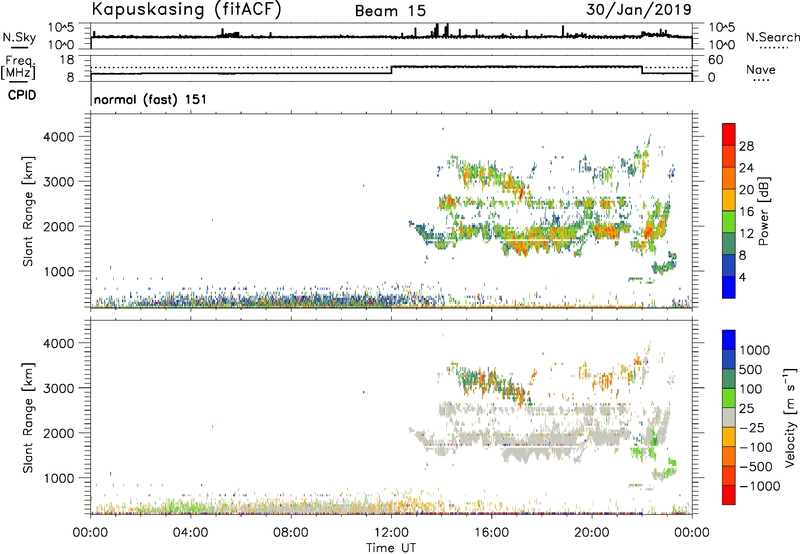Click the '18' frequency axis tick label

[67, 60]
